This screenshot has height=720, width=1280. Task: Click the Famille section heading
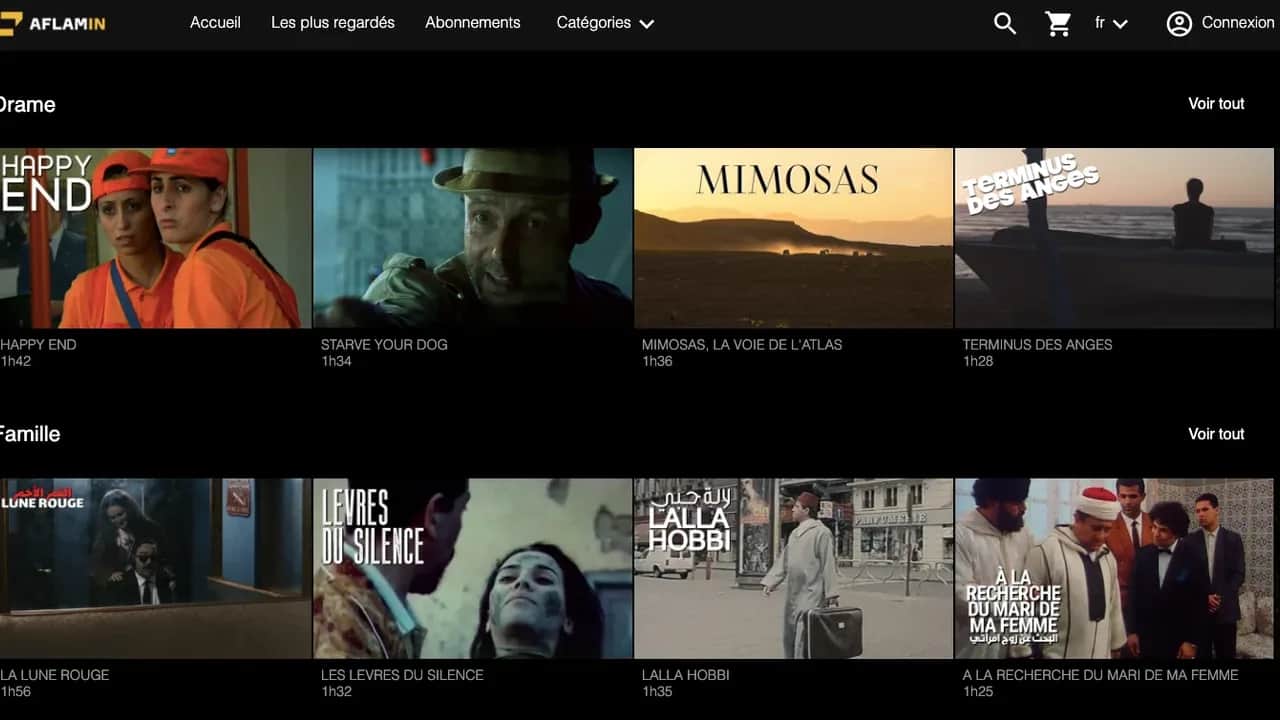[x=30, y=434]
